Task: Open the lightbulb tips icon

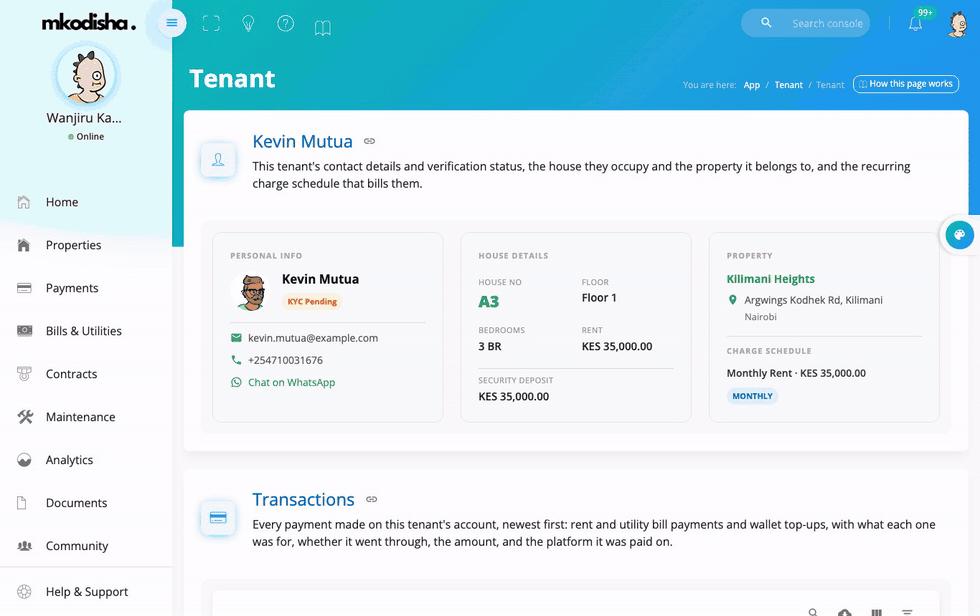Action: 248,23
